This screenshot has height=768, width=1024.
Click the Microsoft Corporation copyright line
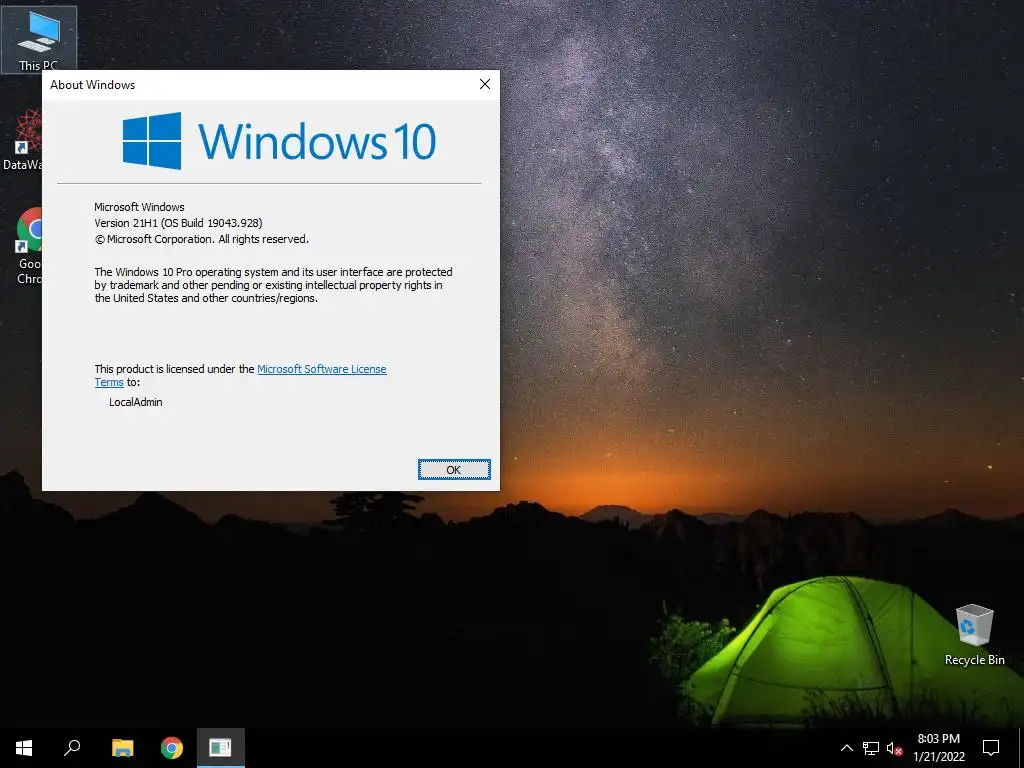202,239
